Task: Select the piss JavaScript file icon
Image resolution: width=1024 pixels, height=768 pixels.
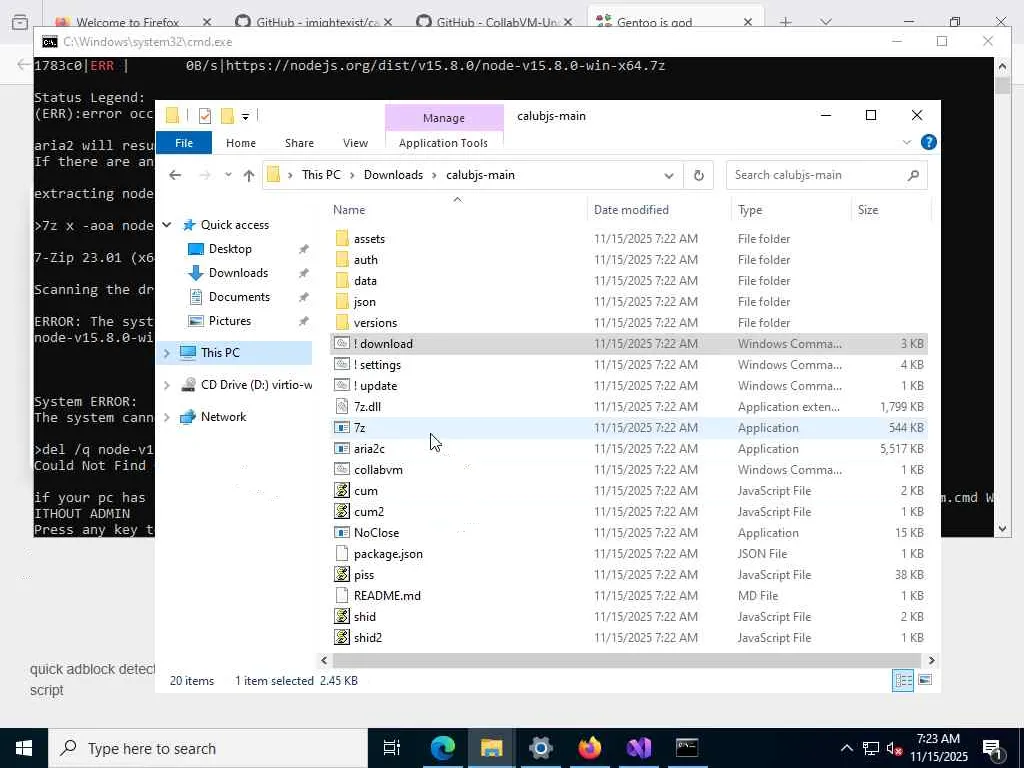Action: pos(342,574)
